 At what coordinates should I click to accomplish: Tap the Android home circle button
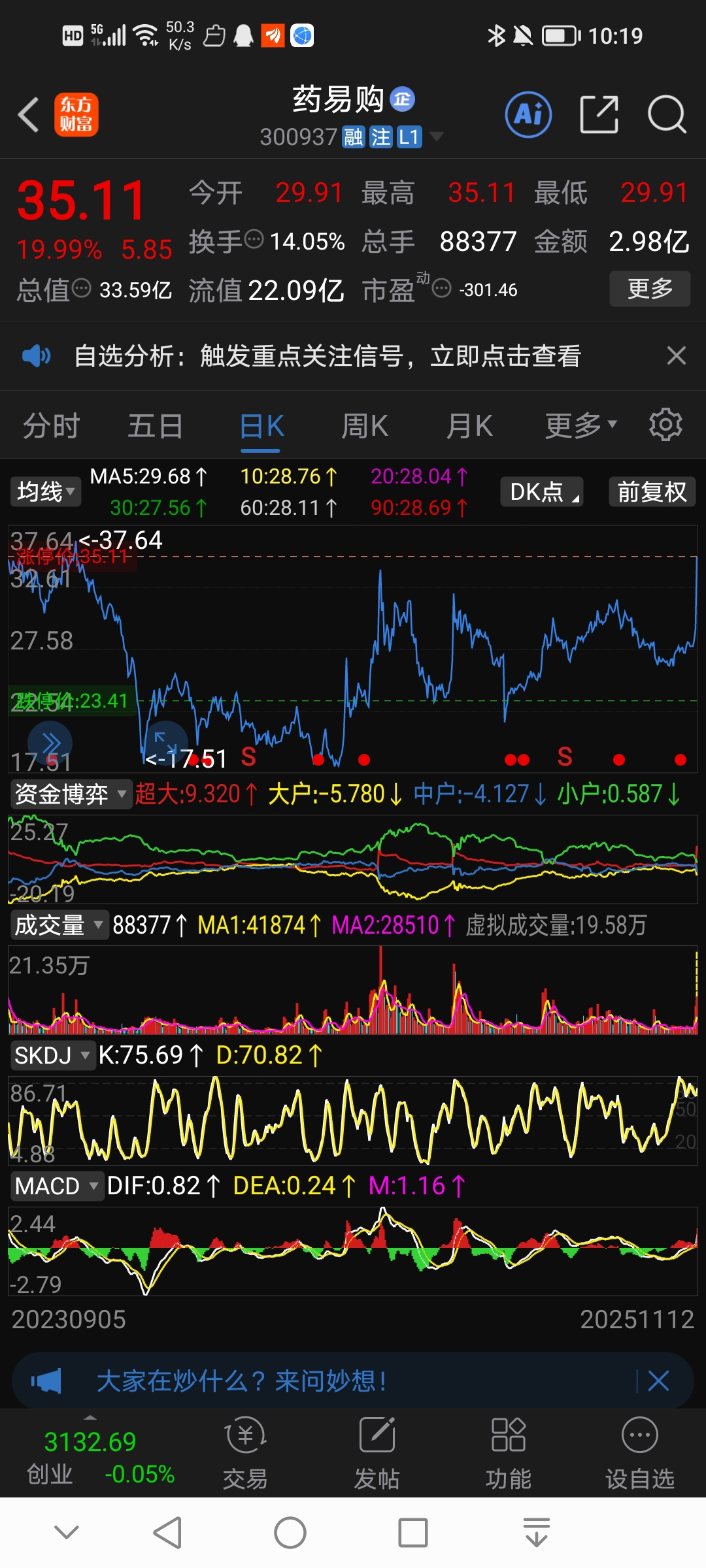[x=290, y=1532]
